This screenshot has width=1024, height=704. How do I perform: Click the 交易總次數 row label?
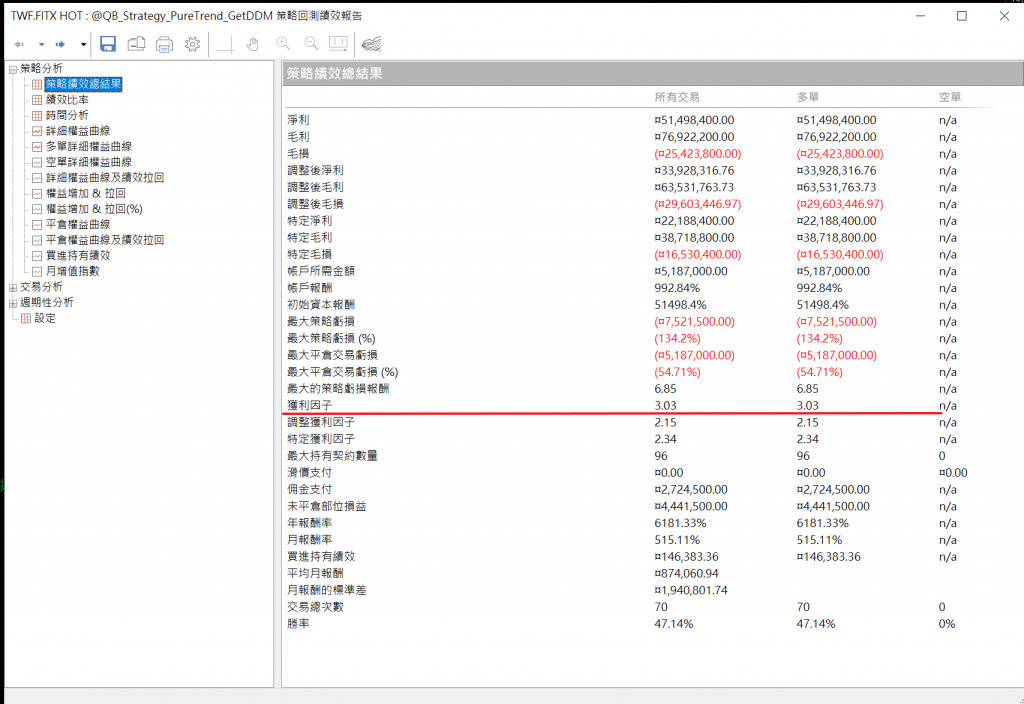pyautogui.click(x=315, y=607)
